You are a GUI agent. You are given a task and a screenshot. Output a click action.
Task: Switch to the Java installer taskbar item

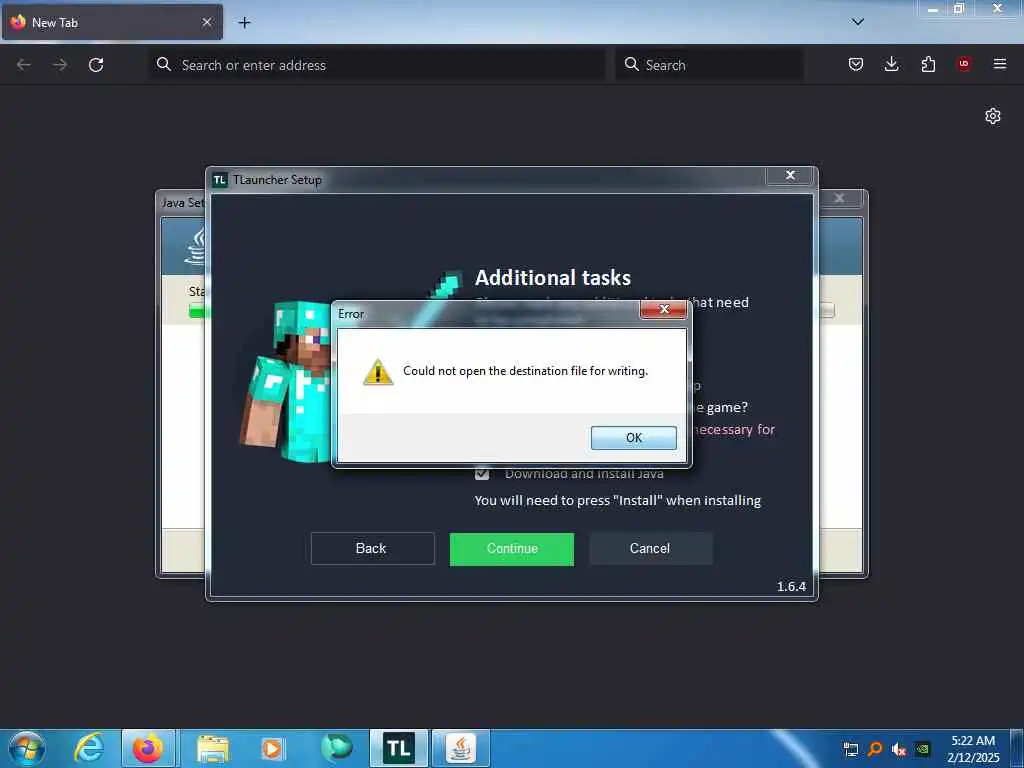[461, 748]
